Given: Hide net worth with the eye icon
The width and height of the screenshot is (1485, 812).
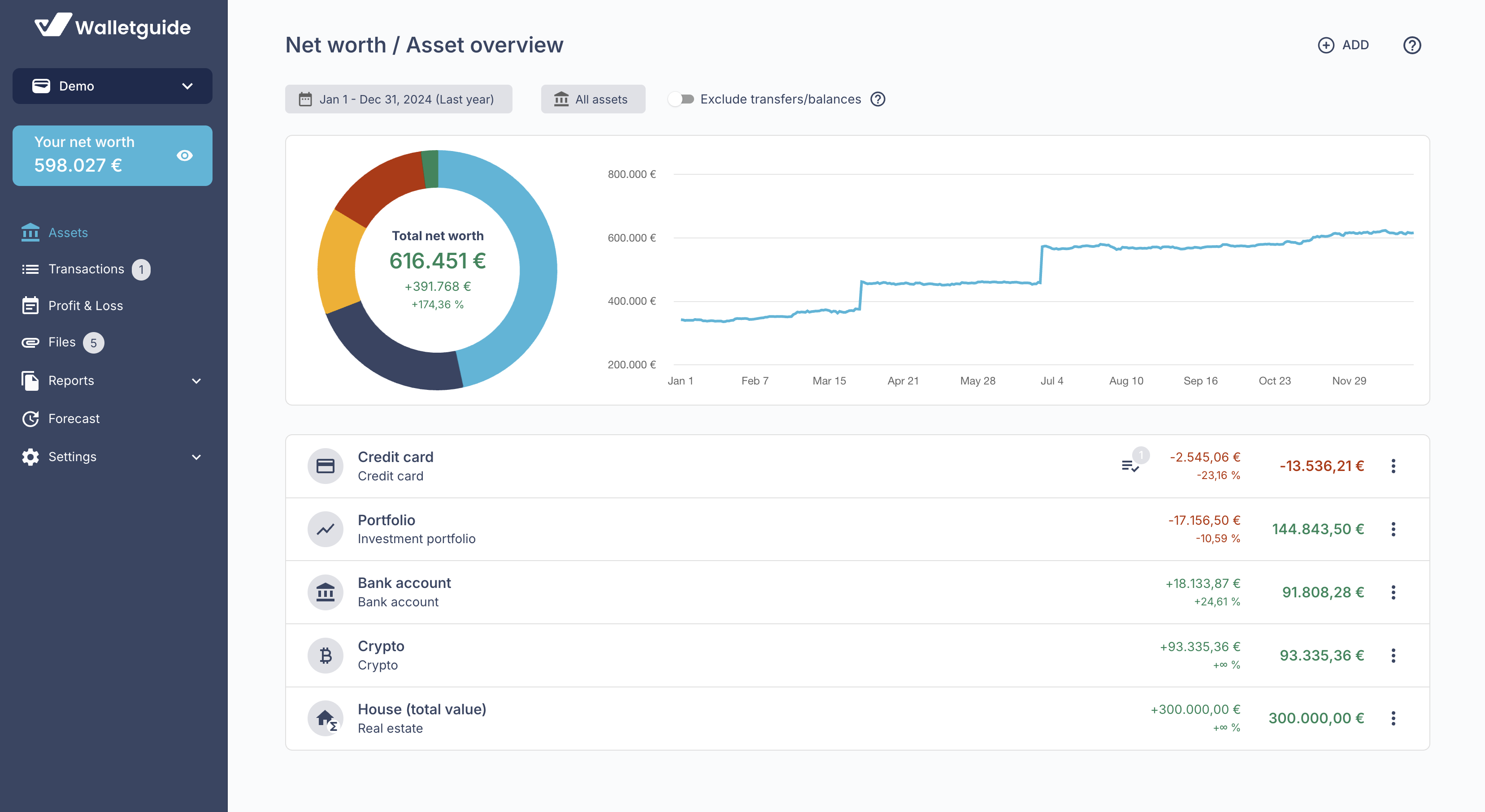Looking at the screenshot, I should [x=184, y=155].
